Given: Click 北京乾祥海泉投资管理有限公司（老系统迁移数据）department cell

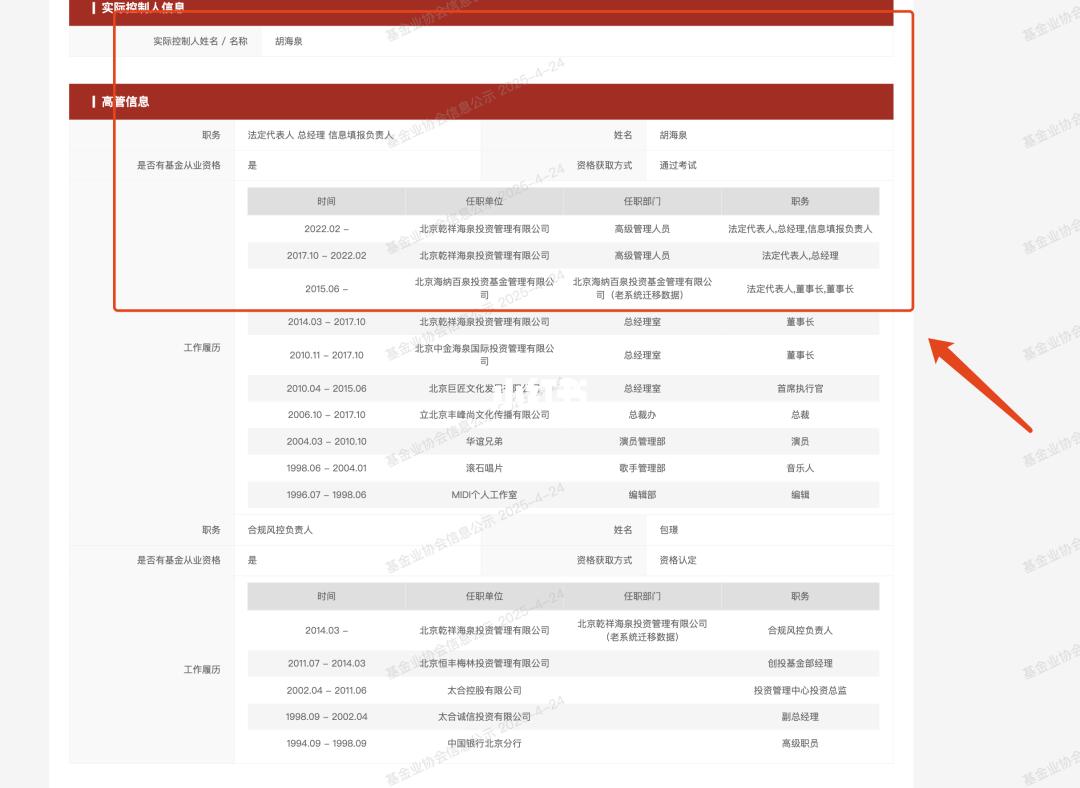Looking at the screenshot, I should click(x=642, y=630).
